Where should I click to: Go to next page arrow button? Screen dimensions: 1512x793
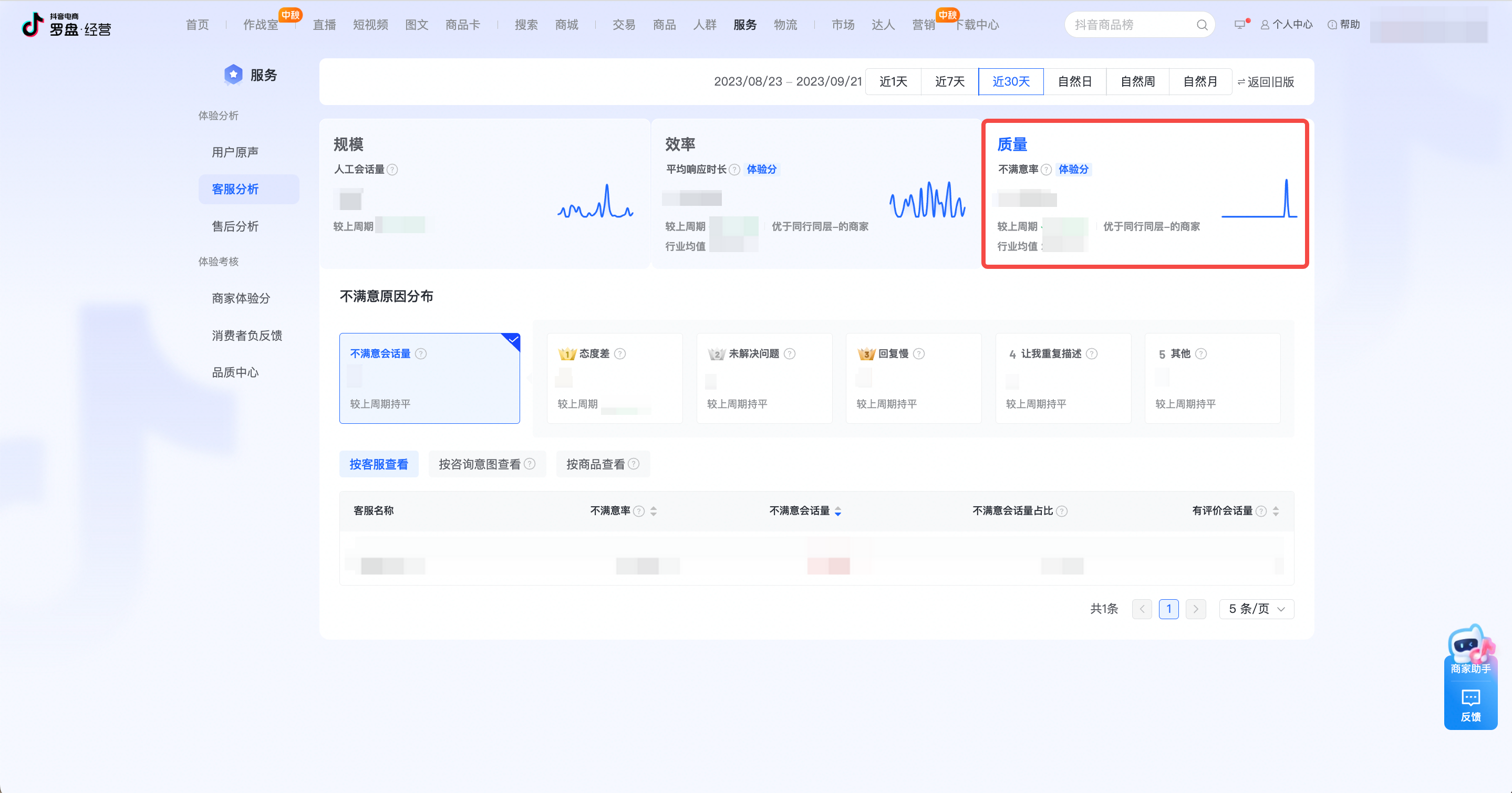tap(1196, 609)
